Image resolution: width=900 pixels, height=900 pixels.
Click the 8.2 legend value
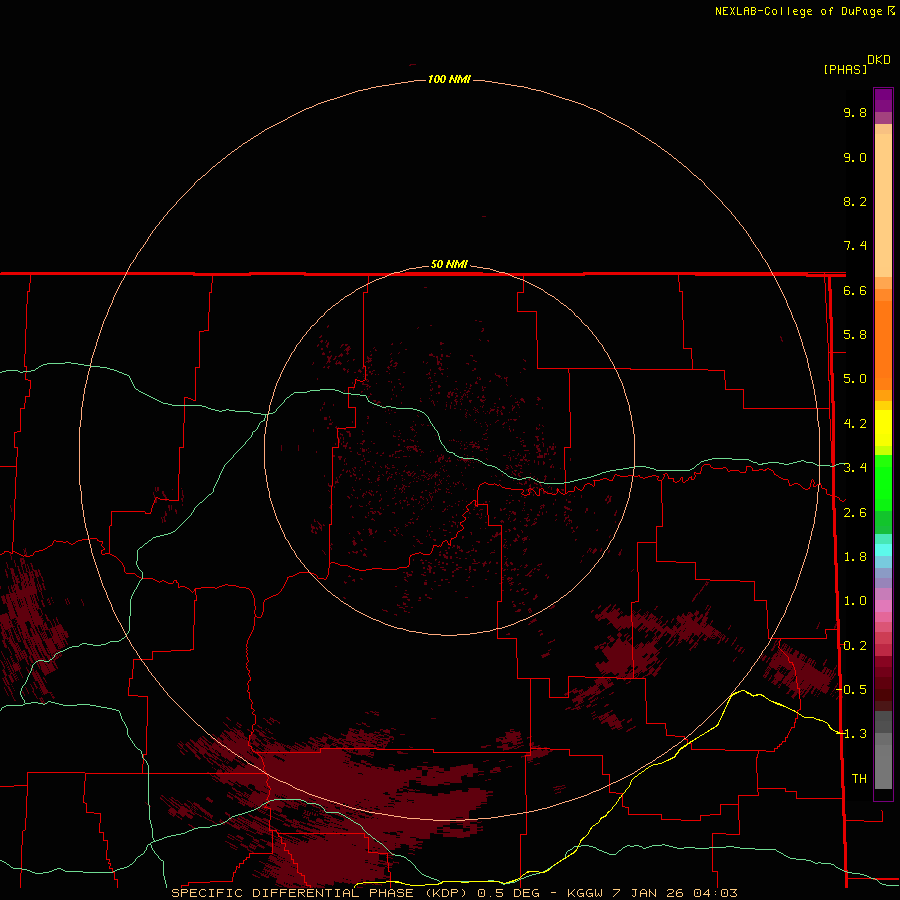point(855,201)
